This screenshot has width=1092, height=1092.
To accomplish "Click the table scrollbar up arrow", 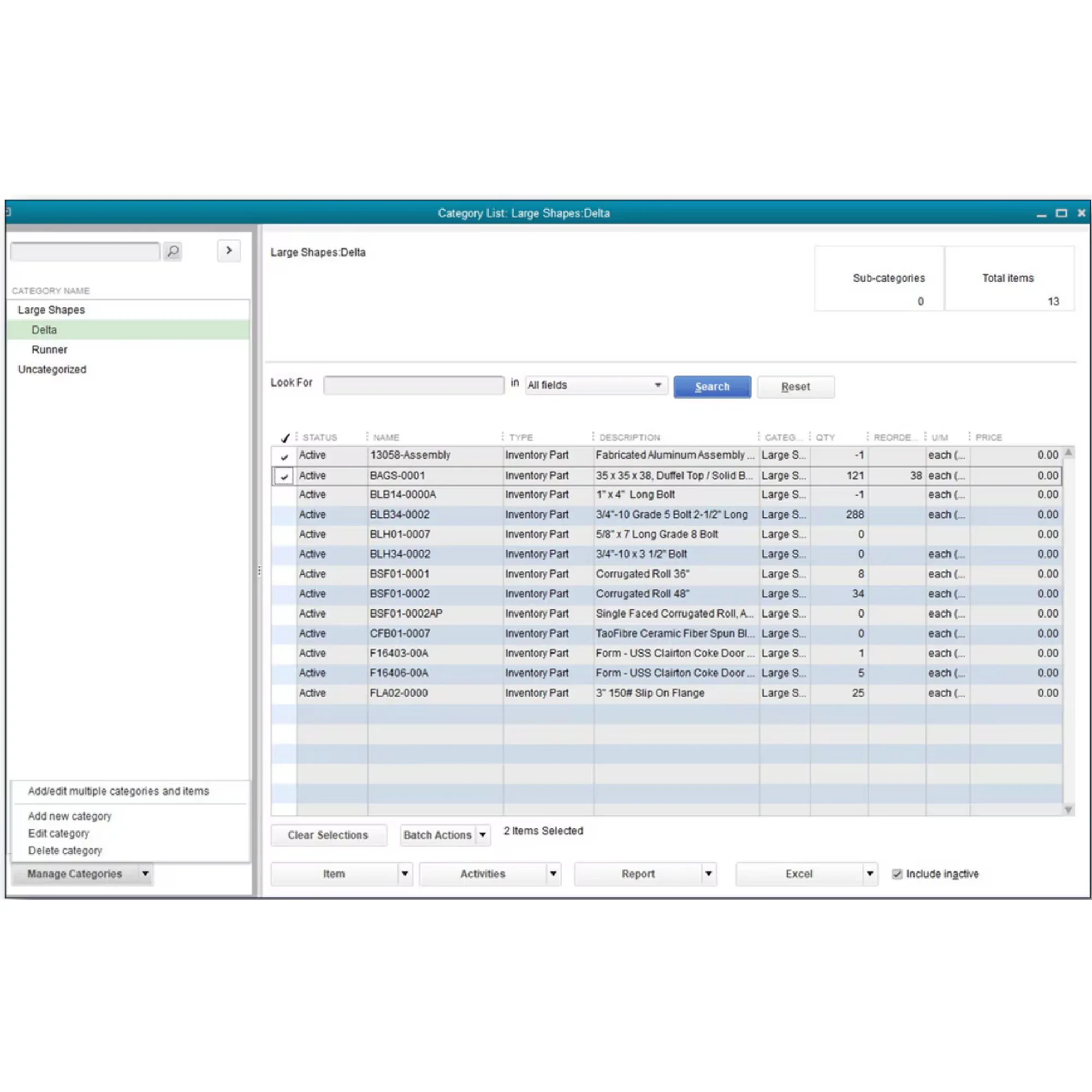I will tap(1069, 453).
